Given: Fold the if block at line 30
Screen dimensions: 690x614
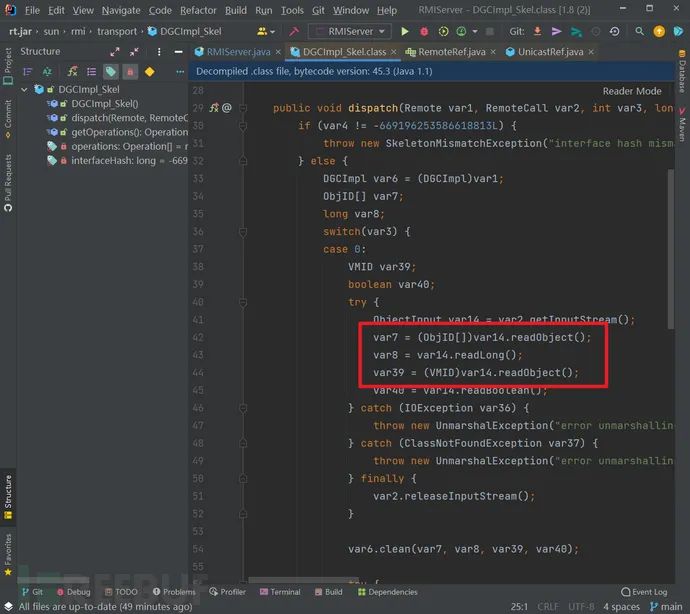Looking at the screenshot, I should [242, 126].
